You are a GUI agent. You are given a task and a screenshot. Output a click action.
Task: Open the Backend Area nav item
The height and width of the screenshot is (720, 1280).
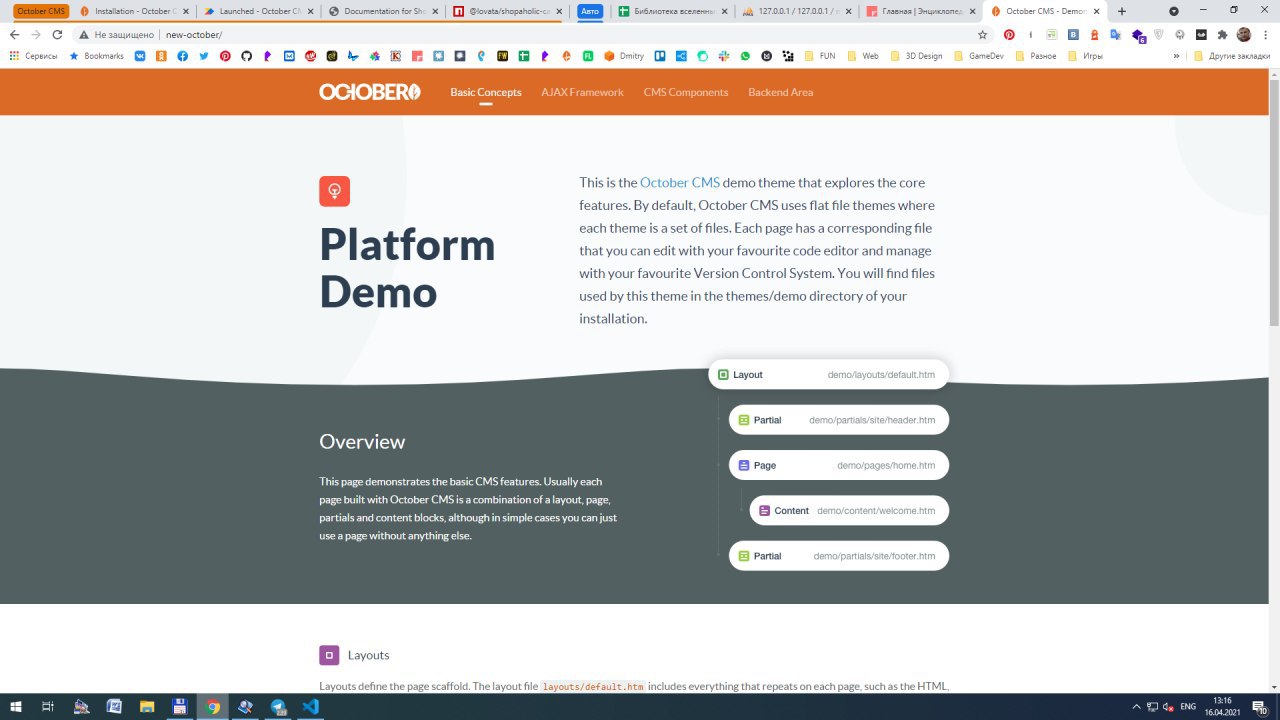pyautogui.click(x=780, y=92)
